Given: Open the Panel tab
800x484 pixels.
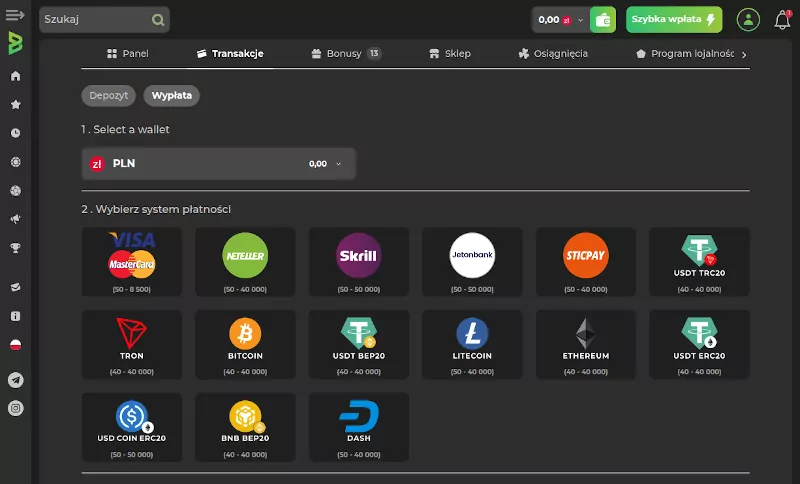Looking at the screenshot, I should coord(128,54).
